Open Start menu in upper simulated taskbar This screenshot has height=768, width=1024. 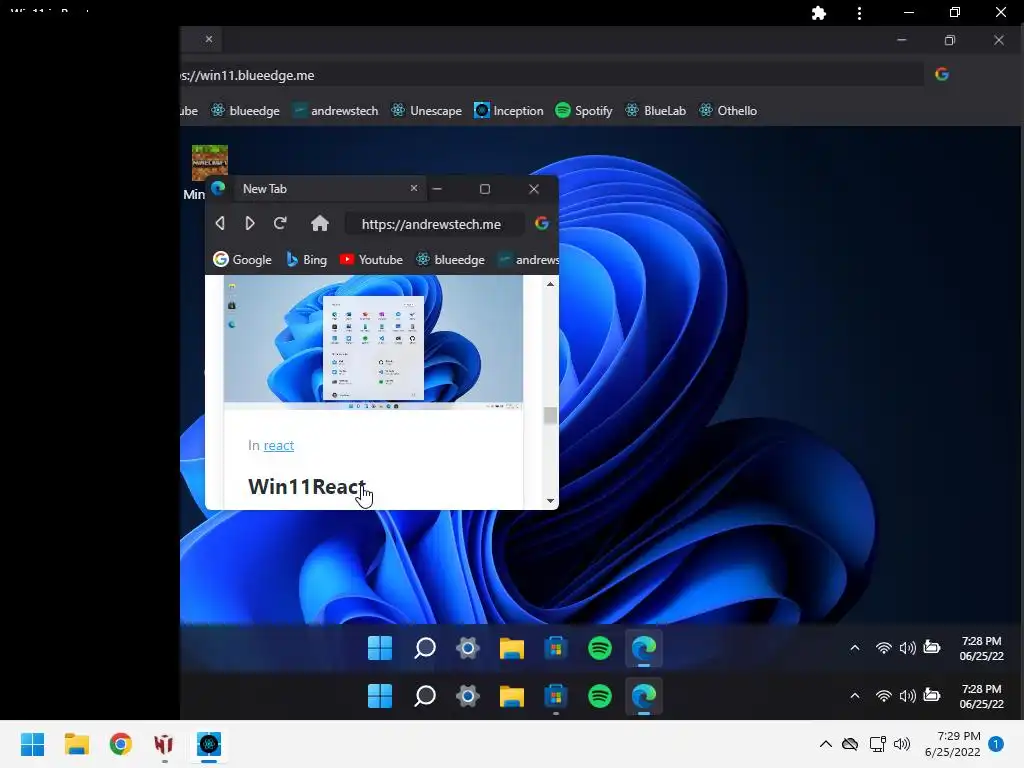tap(380, 648)
